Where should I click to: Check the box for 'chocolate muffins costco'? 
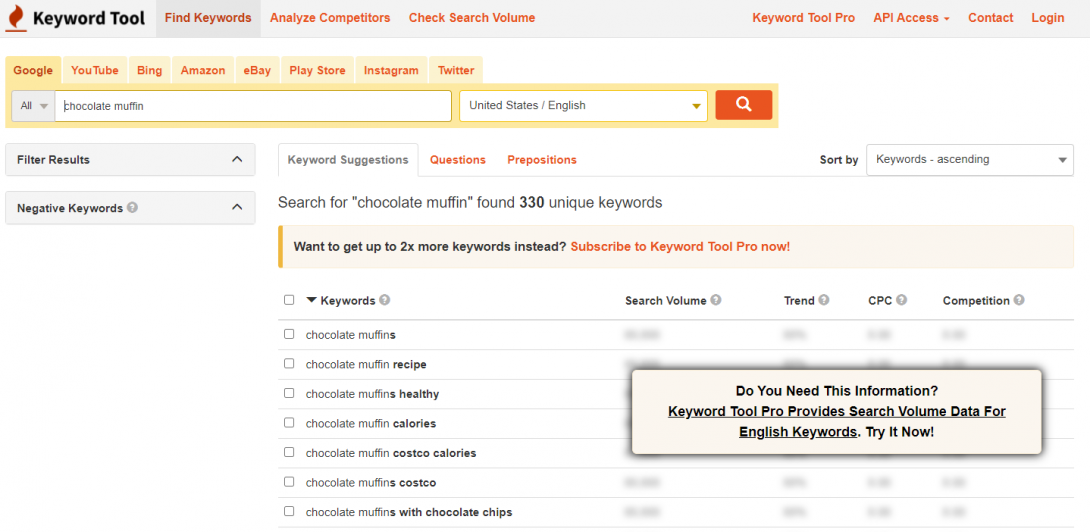(289, 482)
